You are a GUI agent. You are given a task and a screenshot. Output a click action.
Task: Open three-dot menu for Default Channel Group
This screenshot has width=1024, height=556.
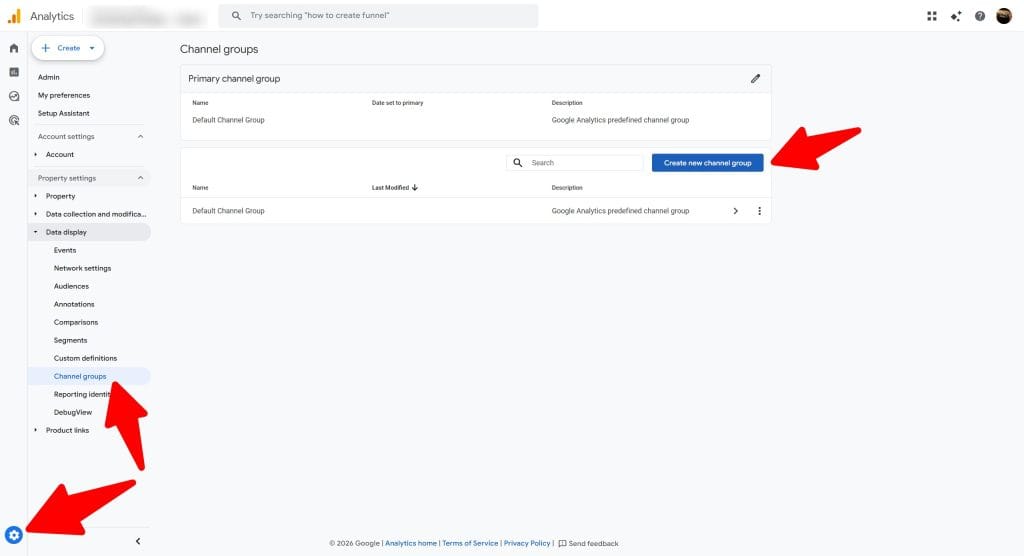759,211
